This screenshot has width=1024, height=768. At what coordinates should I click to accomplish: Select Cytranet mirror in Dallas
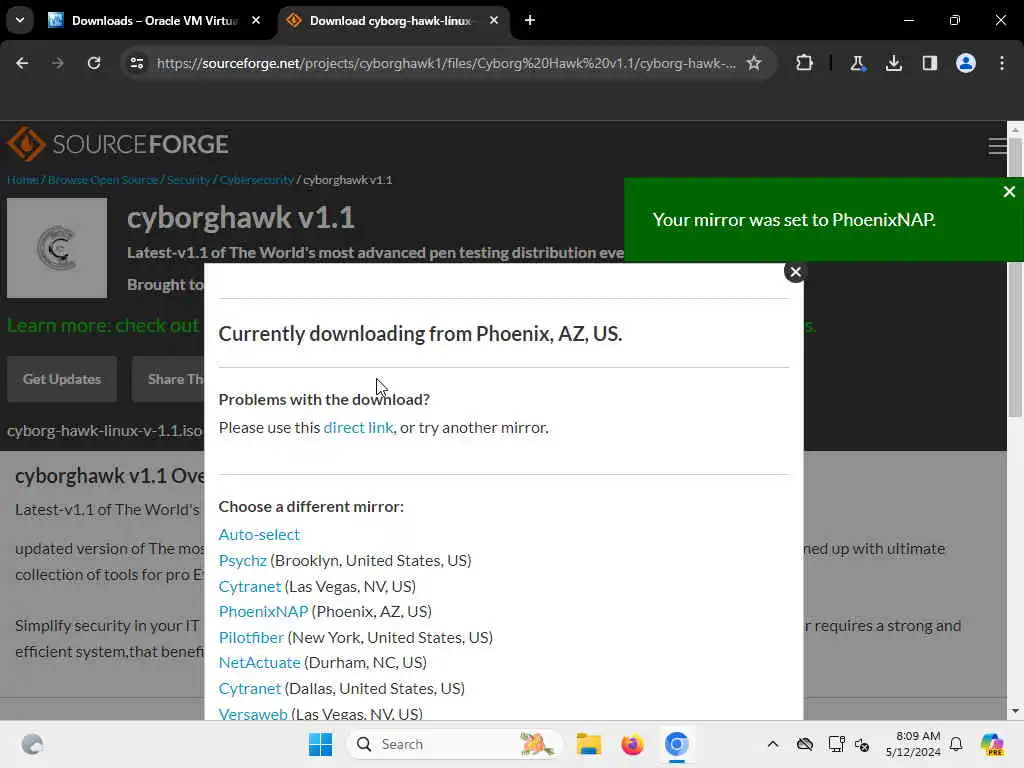pos(249,688)
